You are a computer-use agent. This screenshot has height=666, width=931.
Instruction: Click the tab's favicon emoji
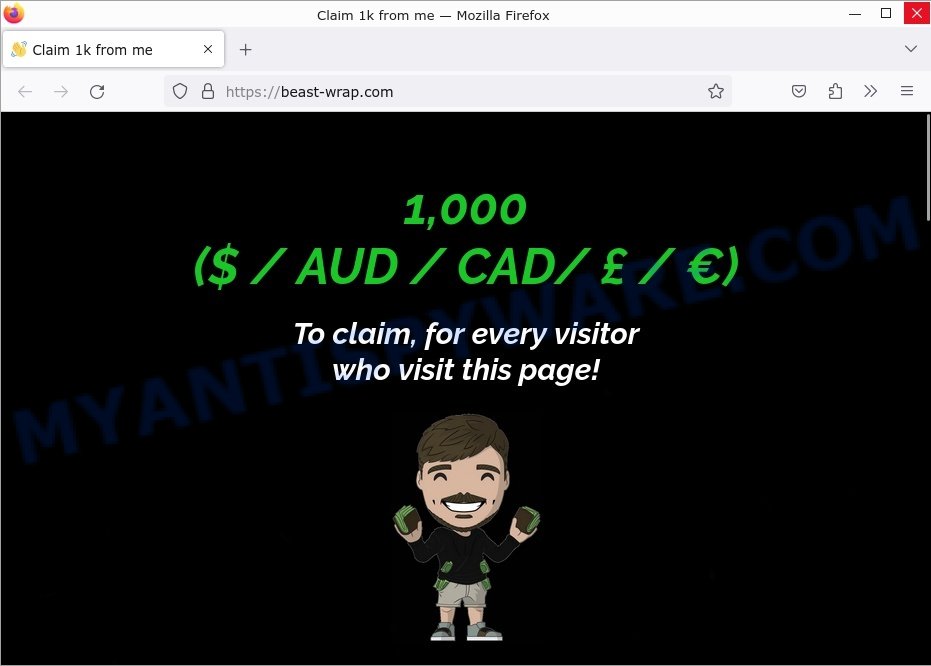coord(19,49)
